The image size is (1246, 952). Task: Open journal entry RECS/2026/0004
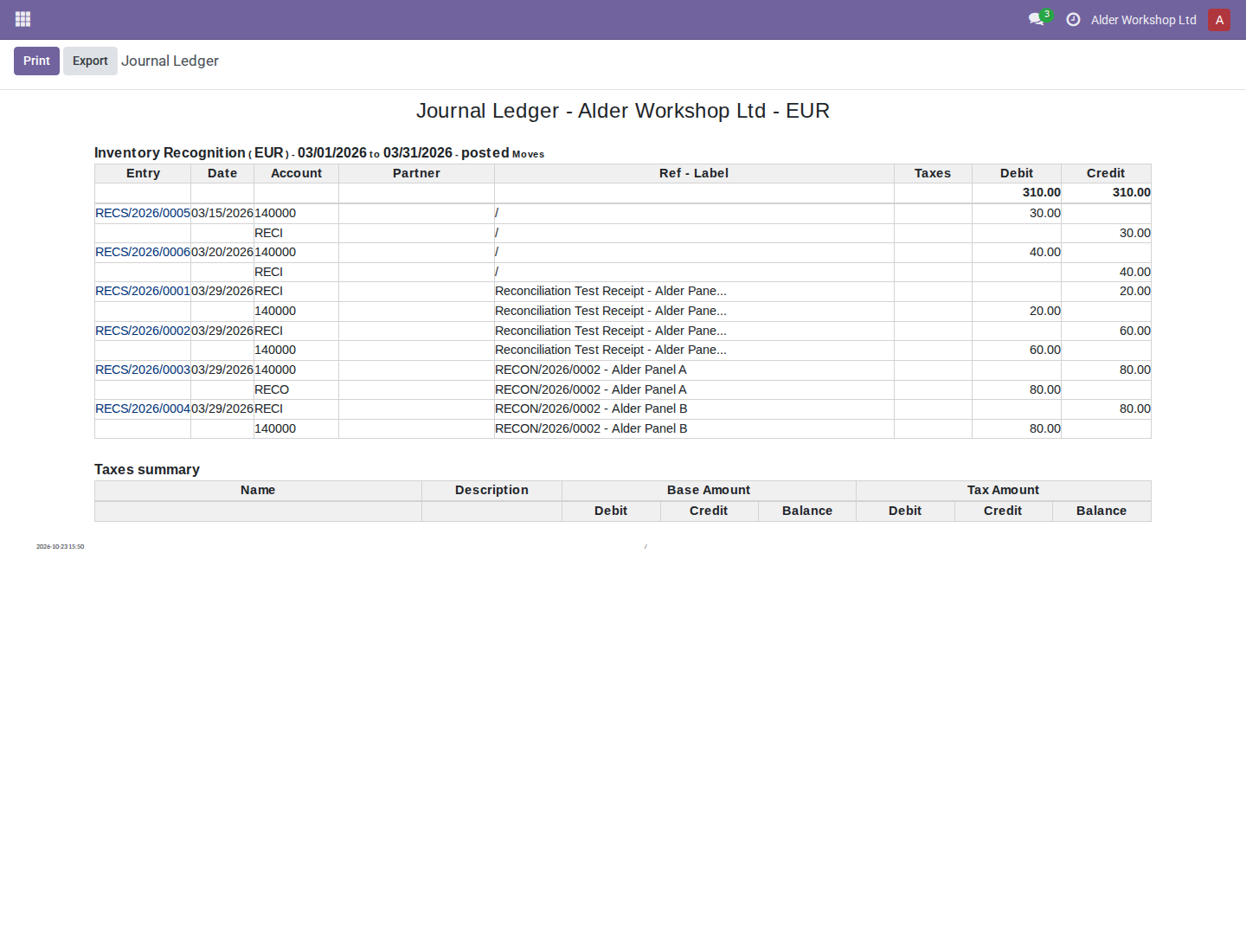(143, 408)
